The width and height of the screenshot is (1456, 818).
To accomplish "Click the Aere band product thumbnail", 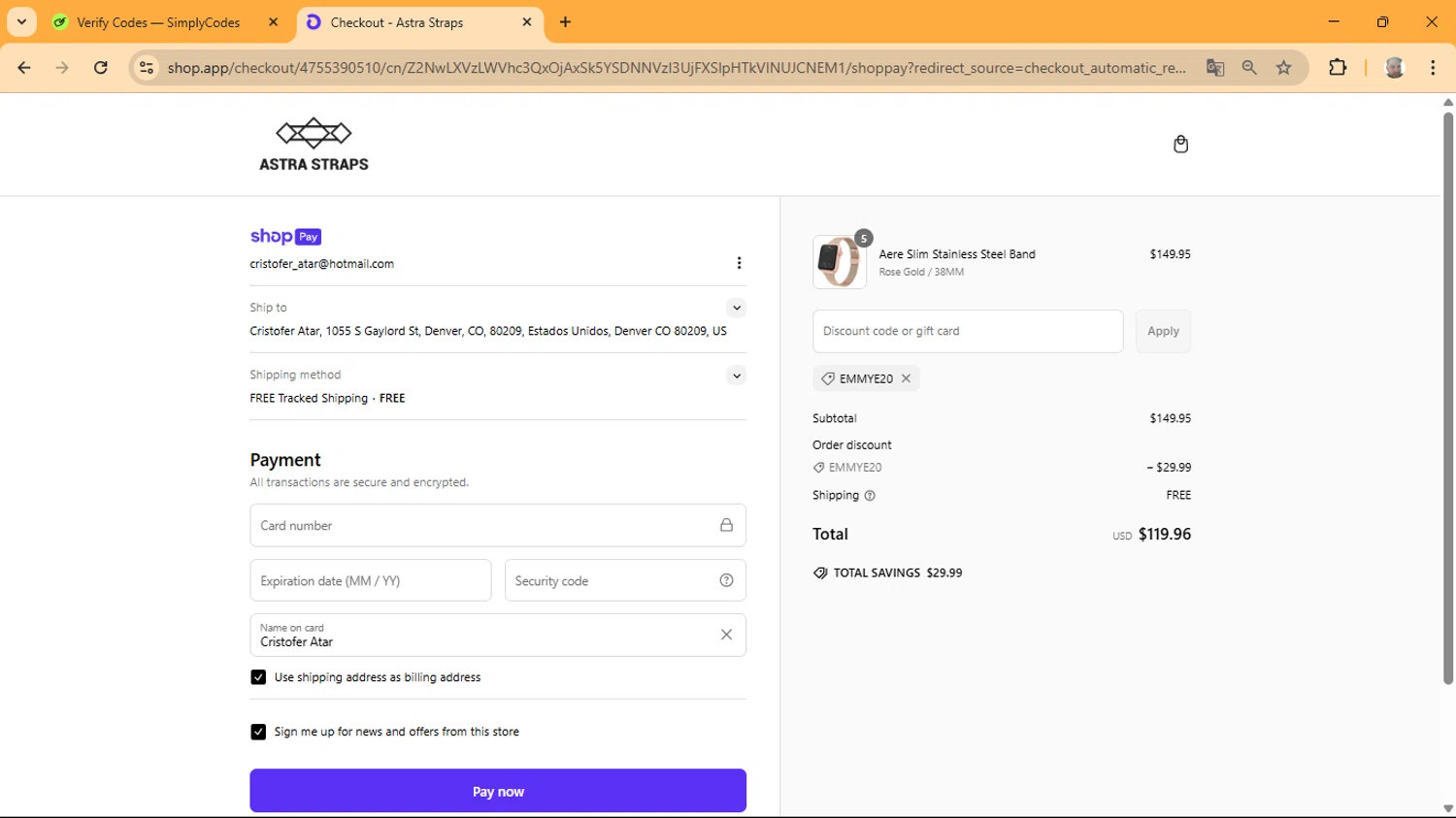I will (x=839, y=262).
